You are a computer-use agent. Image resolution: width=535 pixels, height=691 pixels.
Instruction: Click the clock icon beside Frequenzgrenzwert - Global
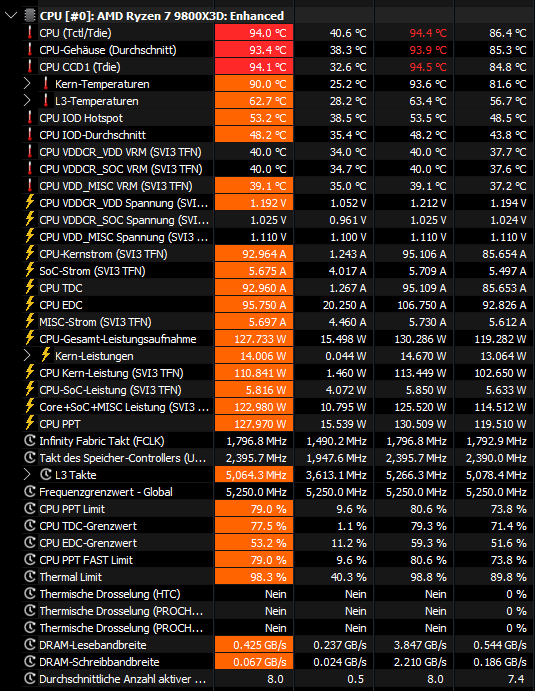click(x=30, y=491)
